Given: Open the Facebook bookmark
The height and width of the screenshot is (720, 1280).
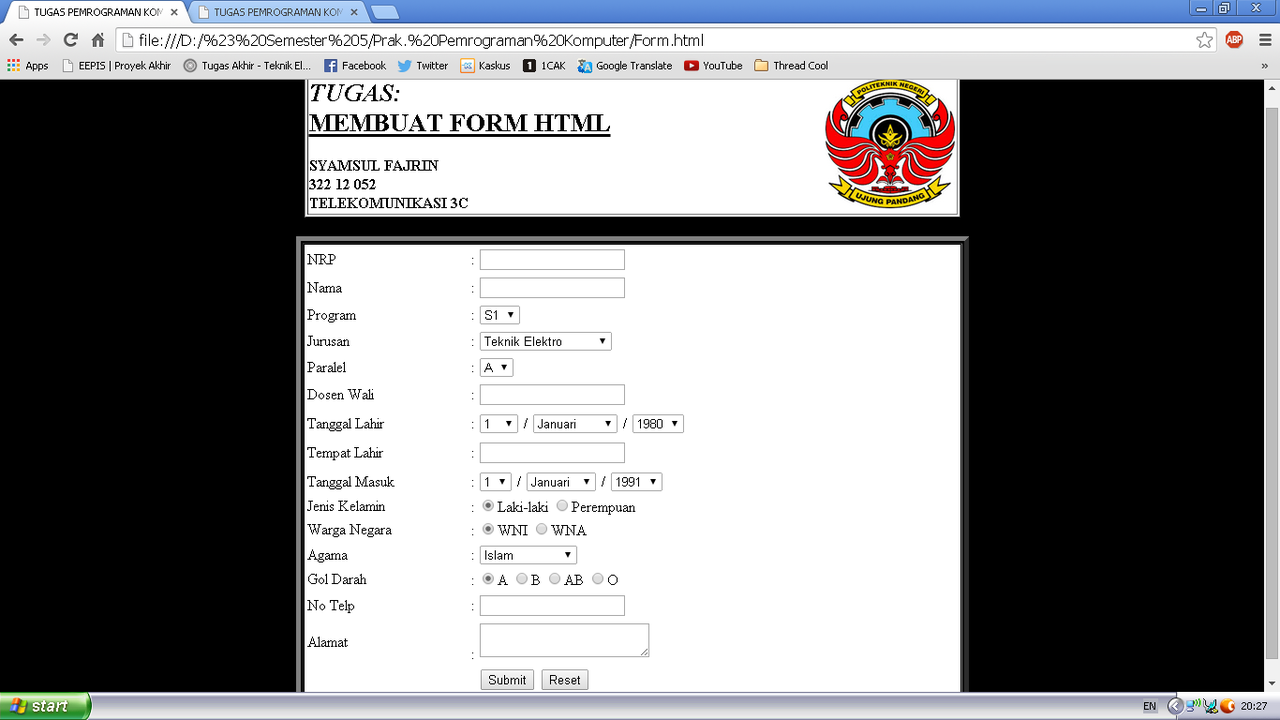Looking at the screenshot, I should click(355, 65).
